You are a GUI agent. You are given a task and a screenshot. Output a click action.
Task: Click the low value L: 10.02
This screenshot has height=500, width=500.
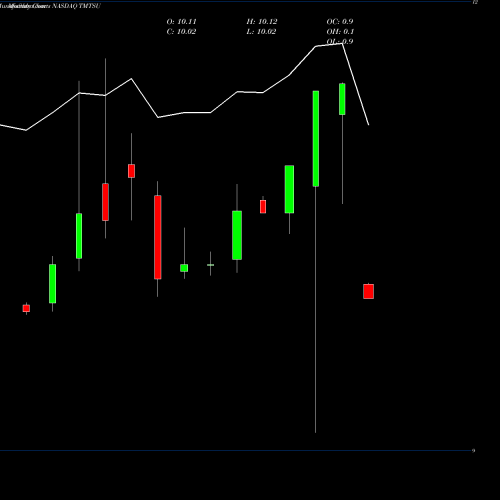(x=261, y=32)
